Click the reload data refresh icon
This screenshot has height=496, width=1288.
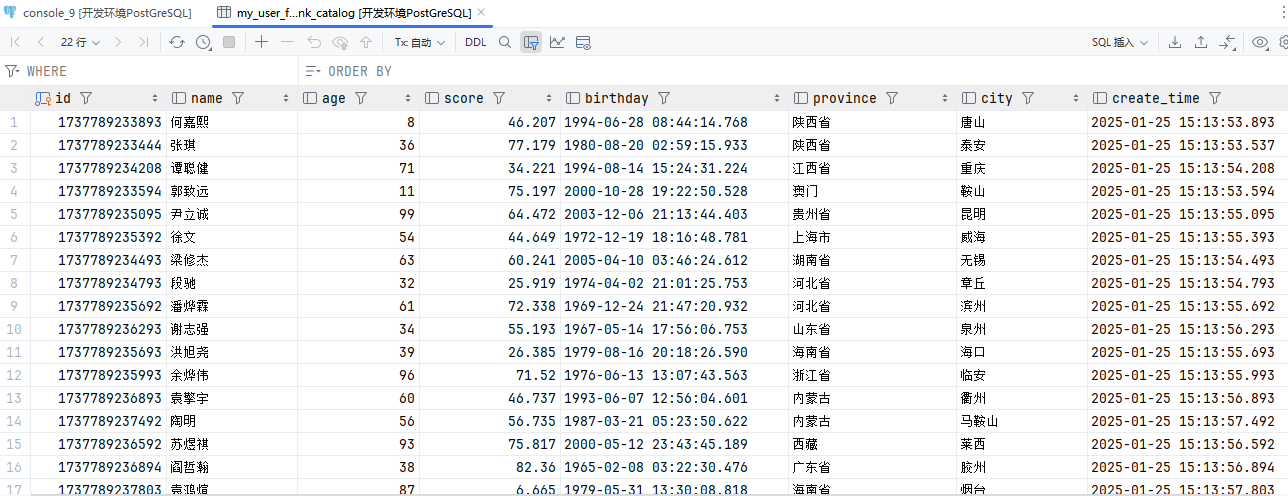[x=177, y=42]
